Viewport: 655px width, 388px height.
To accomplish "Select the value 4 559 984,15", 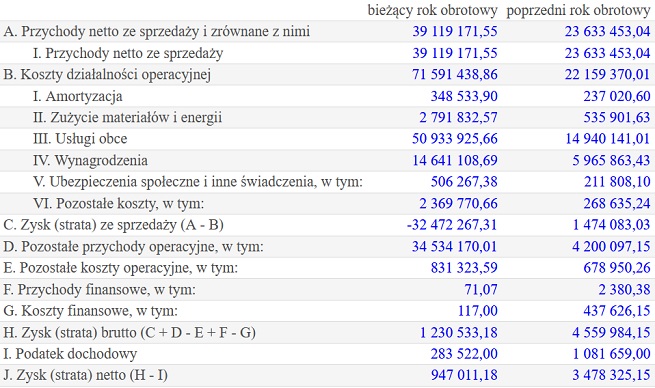I will (611, 333).
